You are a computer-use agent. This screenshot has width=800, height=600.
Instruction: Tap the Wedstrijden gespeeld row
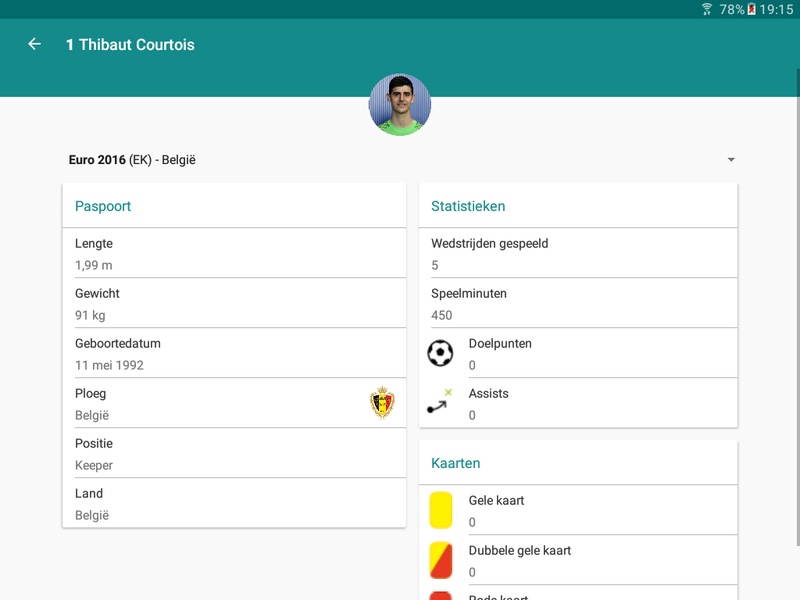578,253
